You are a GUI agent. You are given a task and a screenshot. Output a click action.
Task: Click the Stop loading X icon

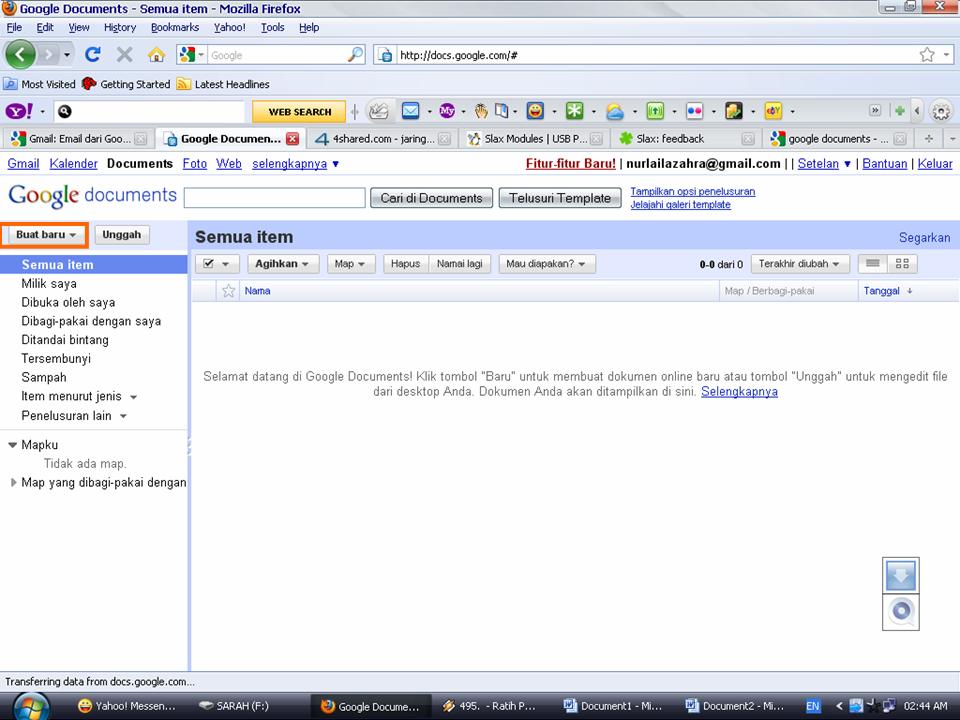tap(125, 55)
